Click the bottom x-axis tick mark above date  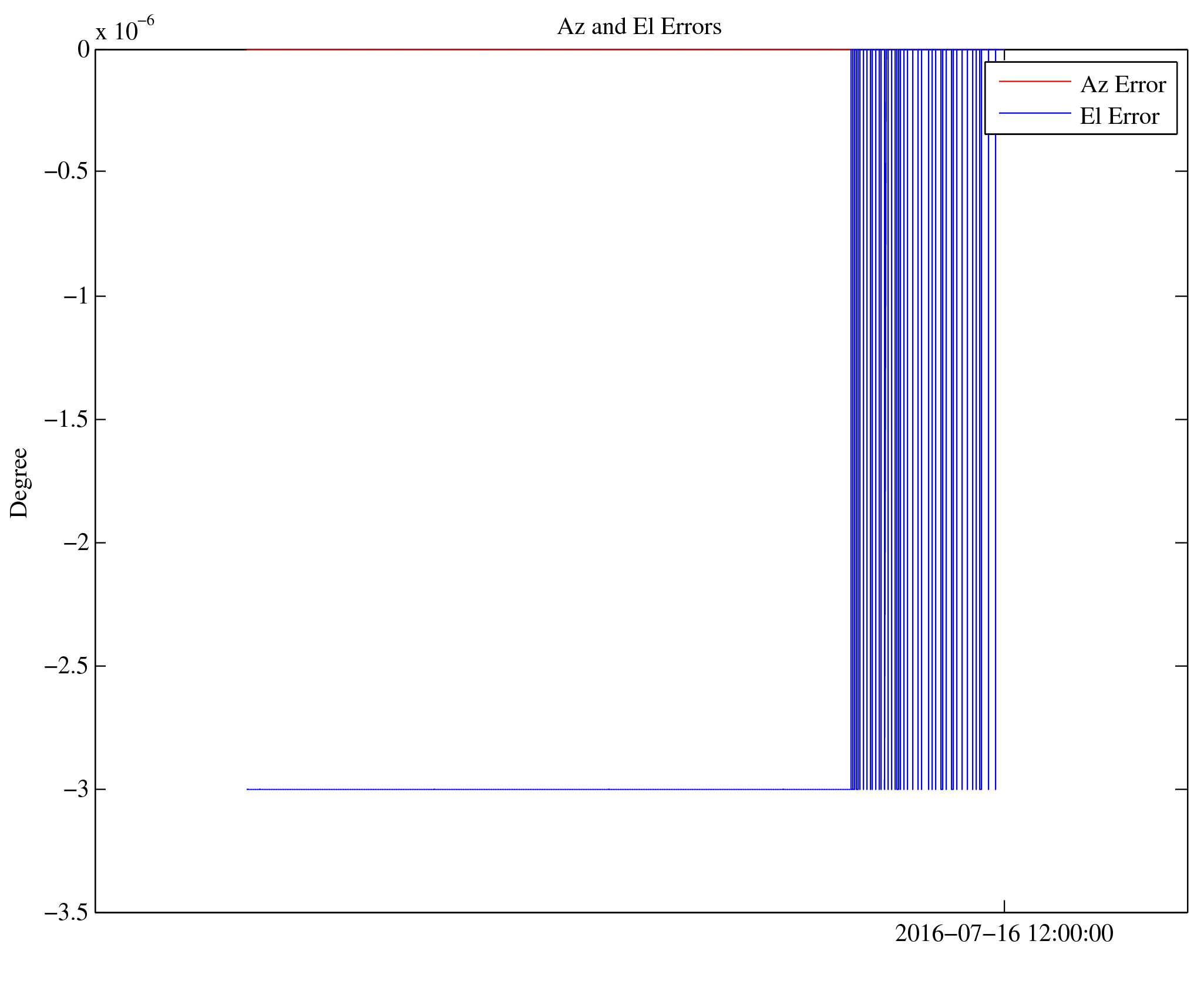(1004, 906)
